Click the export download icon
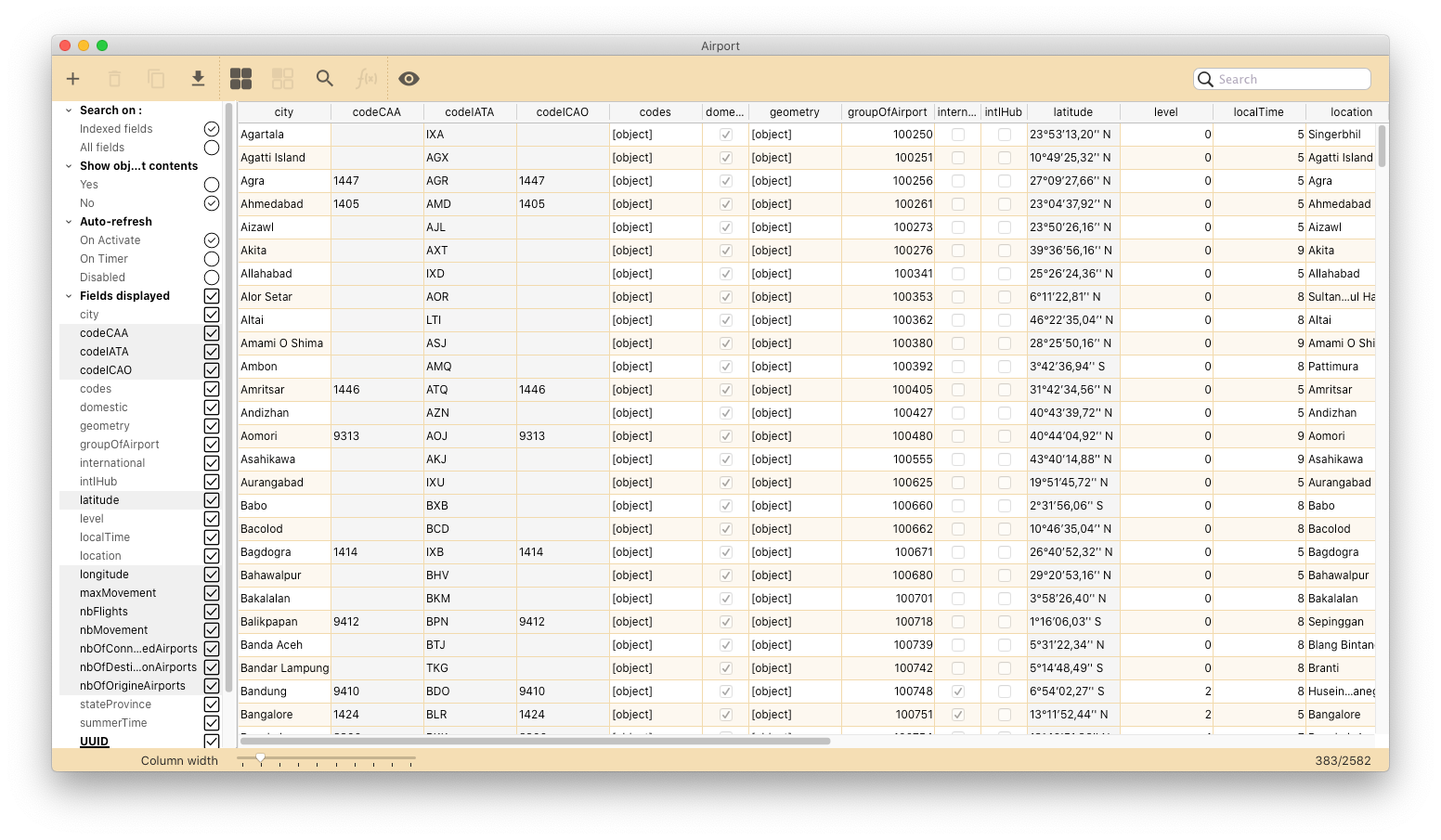Image resolution: width=1441 pixels, height=840 pixels. [x=198, y=79]
